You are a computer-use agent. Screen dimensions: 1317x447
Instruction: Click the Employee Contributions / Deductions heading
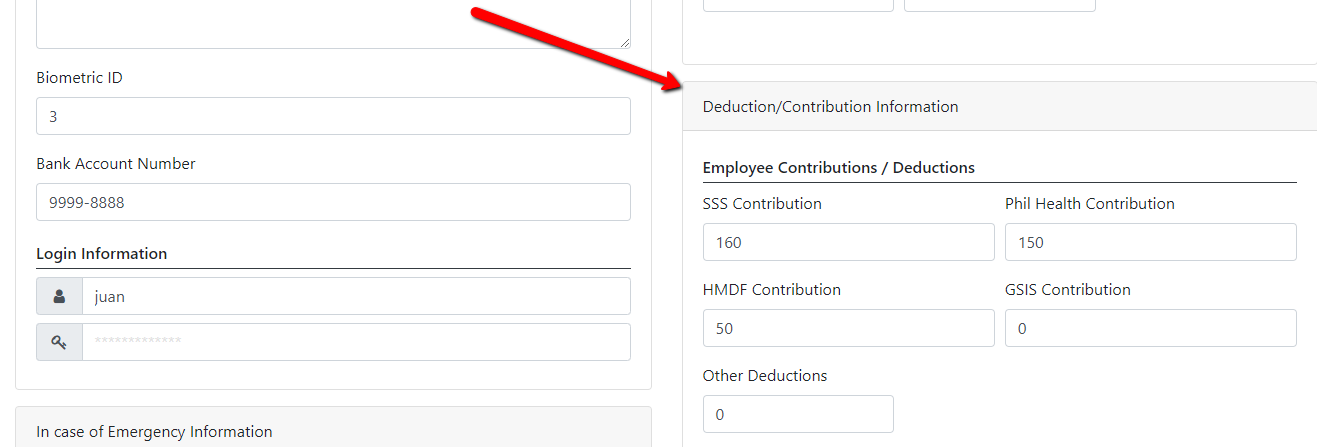point(839,168)
